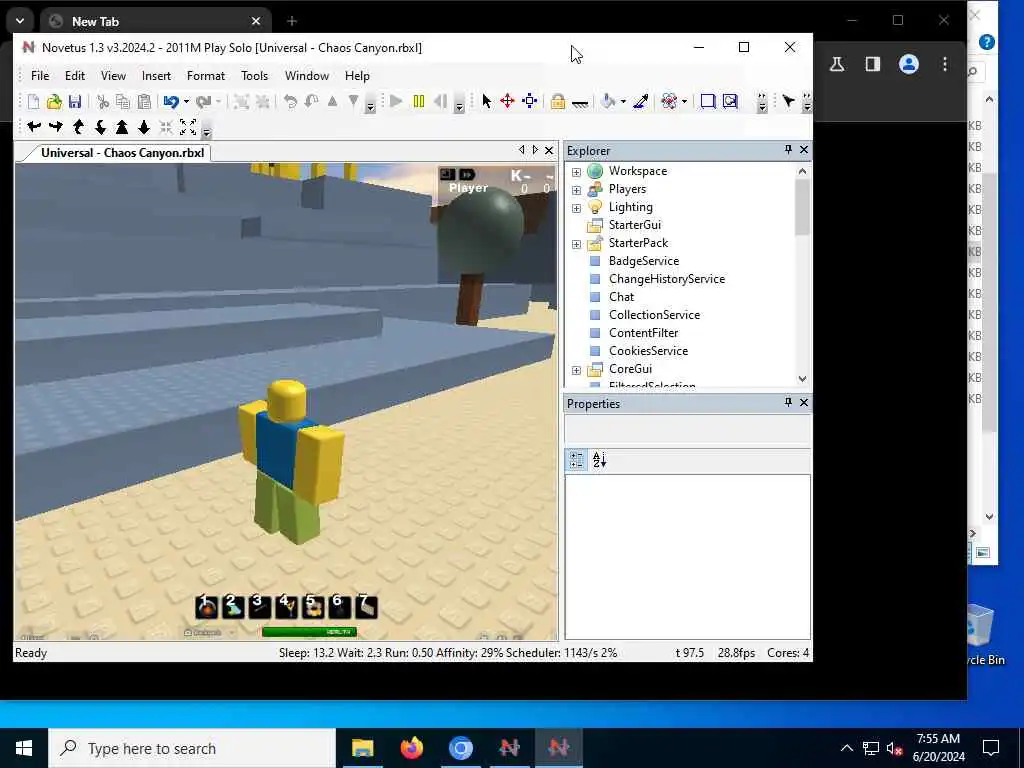The image size is (1024, 768).
Task: Pin the Explorer panel
Action: click(x=788, y=150)
